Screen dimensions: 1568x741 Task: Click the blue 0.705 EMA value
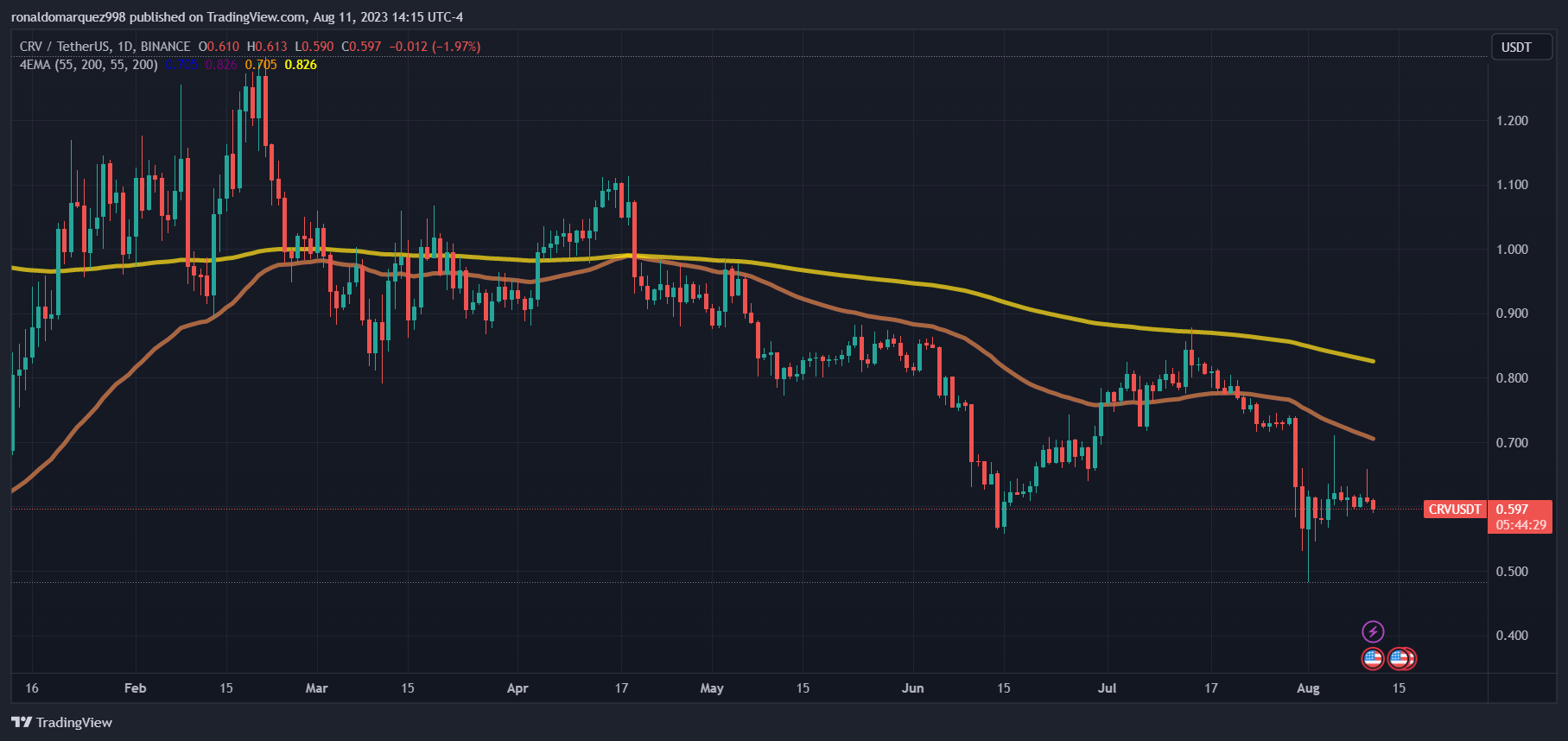coord(181,65)
